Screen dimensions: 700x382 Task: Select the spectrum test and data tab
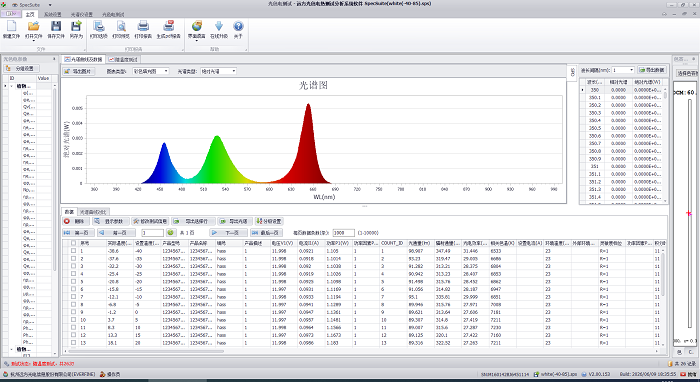click(83, 59)
